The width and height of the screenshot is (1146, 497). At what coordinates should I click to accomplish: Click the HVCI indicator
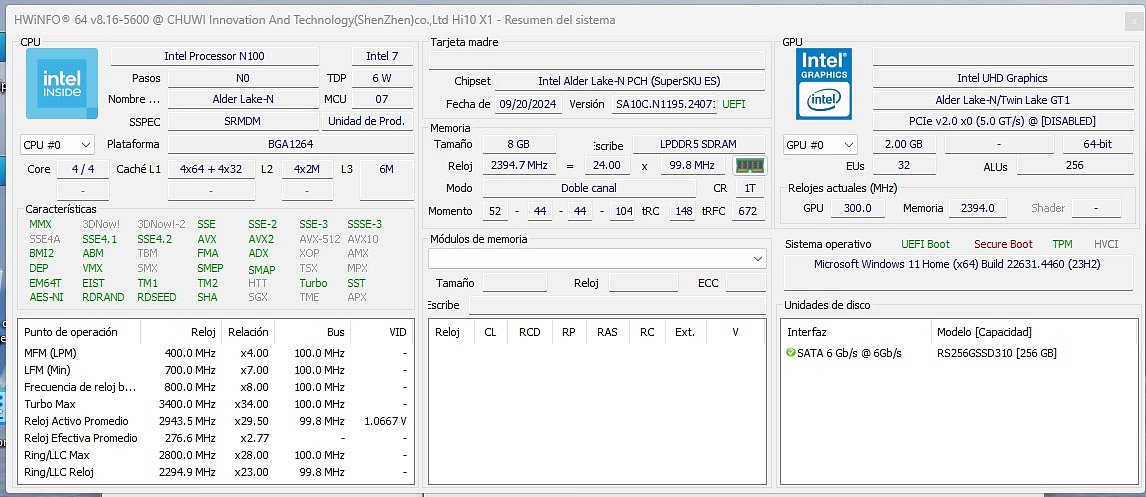pos(1106,244)
